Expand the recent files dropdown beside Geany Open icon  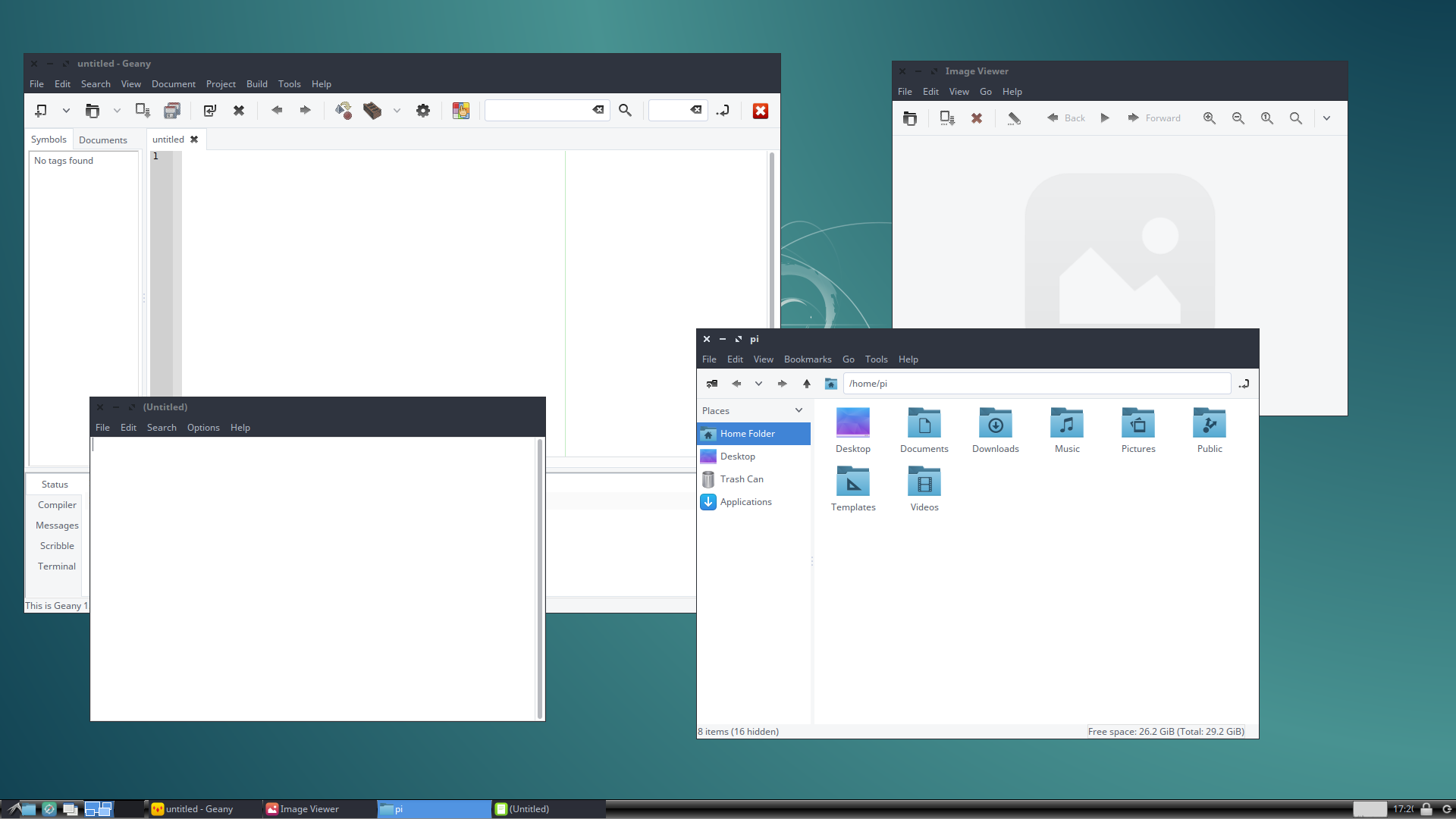[117, 111]
